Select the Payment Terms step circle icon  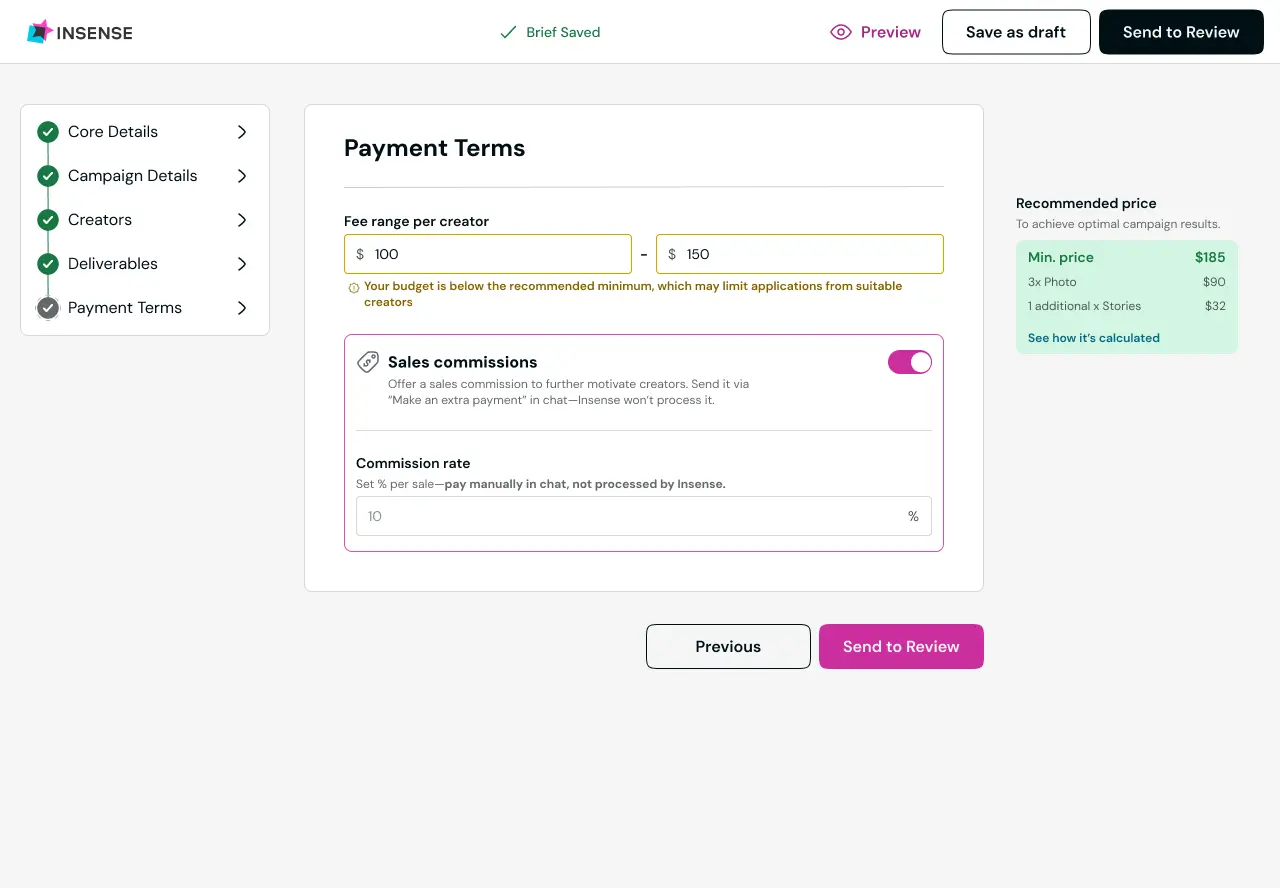coord(47,307)
